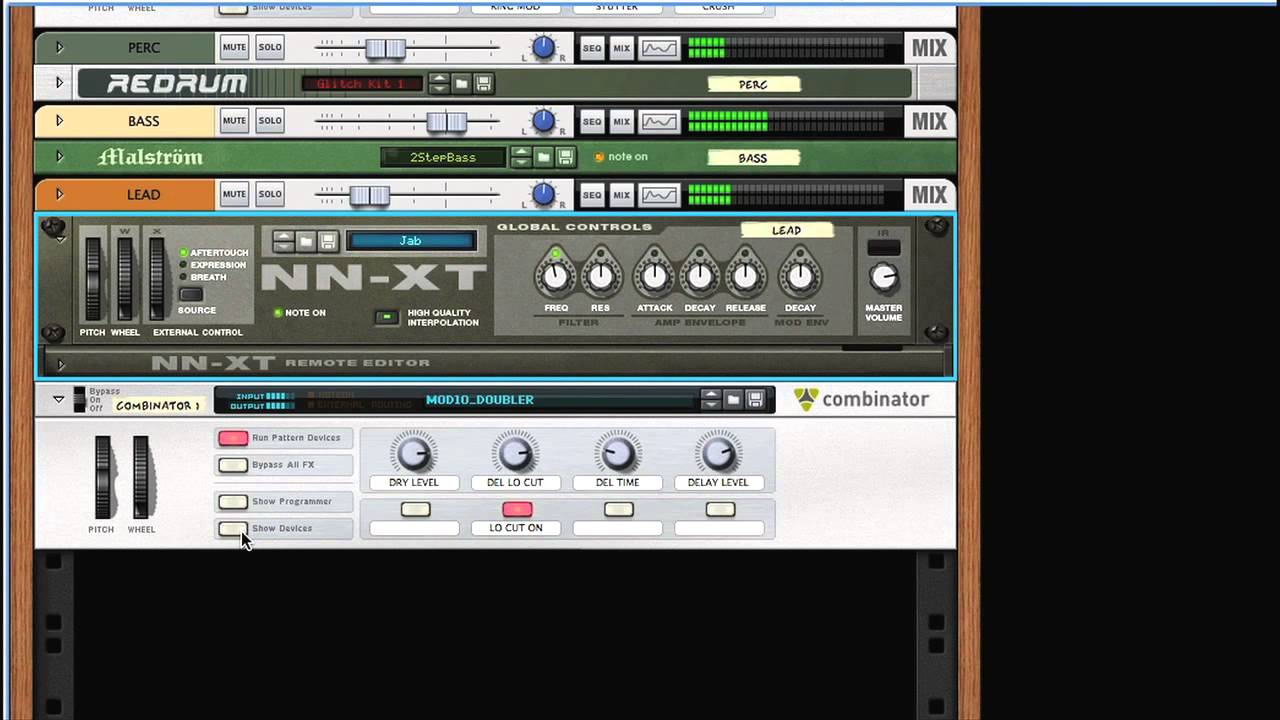Click the PERC channel pan knob

point(543,47)
